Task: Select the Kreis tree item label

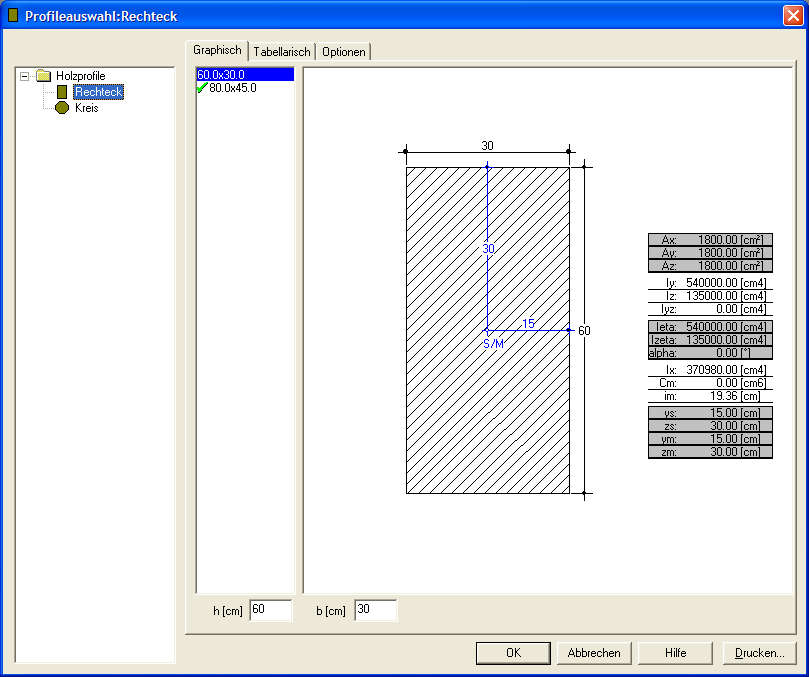Action: tap(87, 108)
